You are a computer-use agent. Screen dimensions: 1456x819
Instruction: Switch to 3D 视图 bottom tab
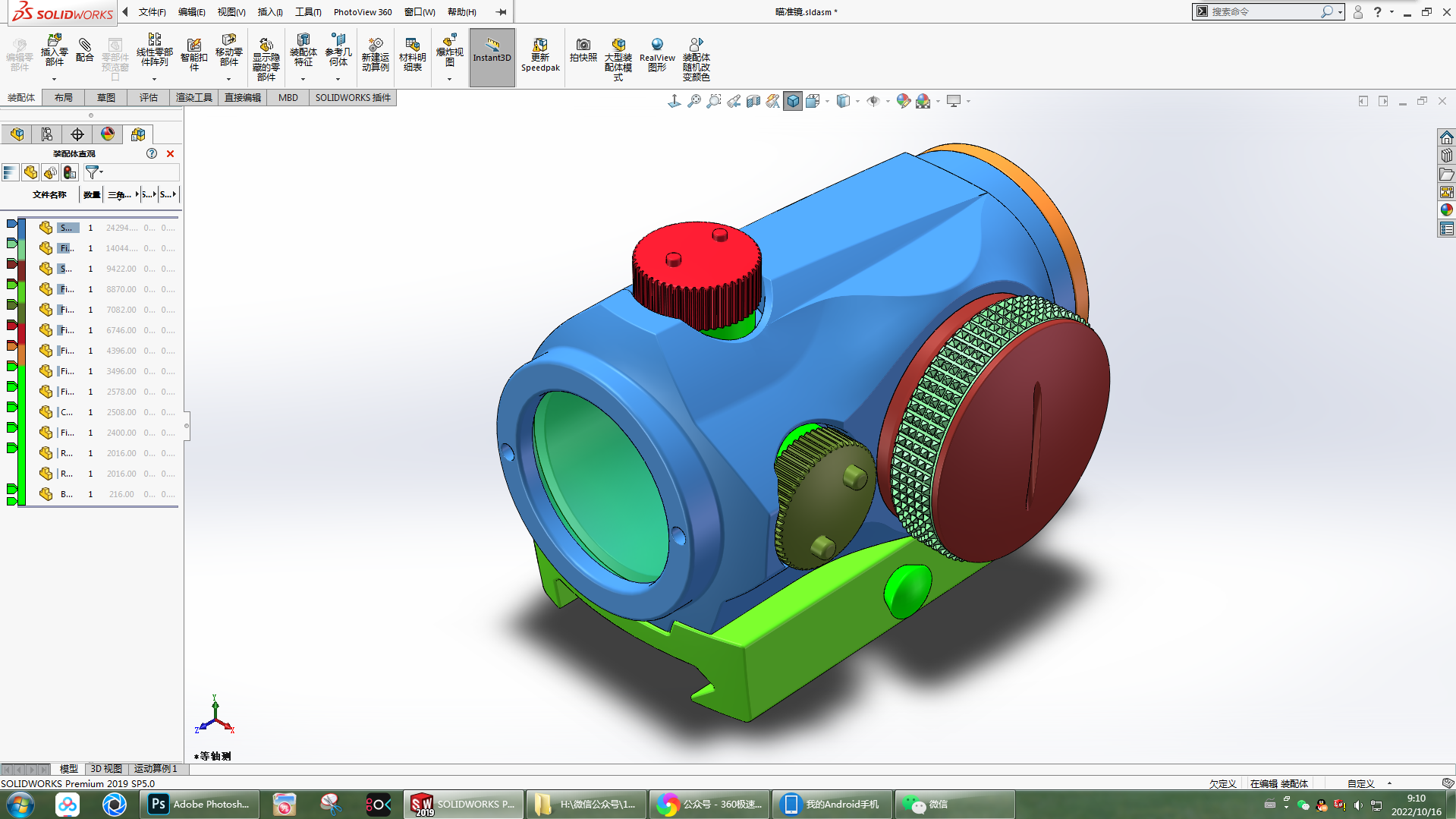click(106, 769)
